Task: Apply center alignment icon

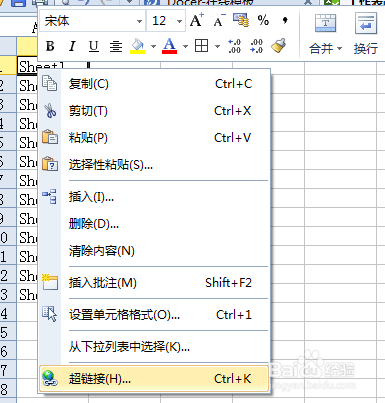Action: click(x=116, y=46)
